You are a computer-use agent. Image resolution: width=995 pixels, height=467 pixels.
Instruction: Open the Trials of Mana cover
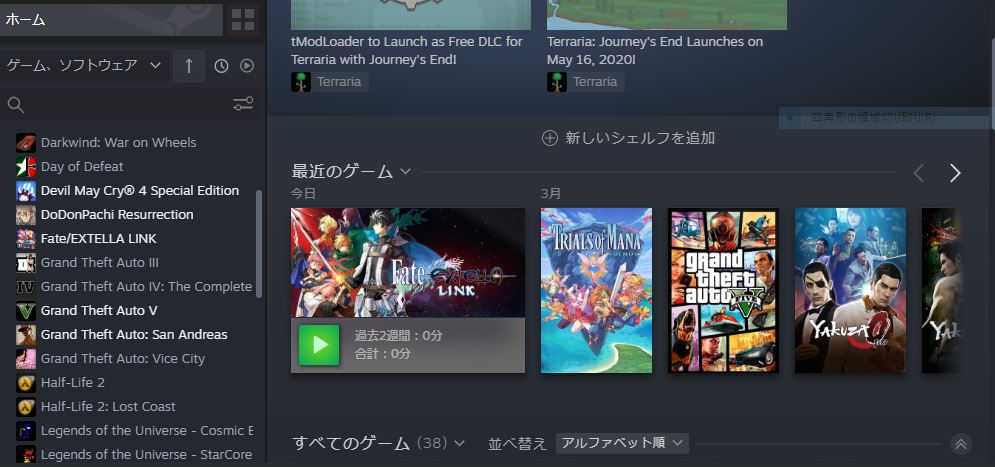click(596, 291)
